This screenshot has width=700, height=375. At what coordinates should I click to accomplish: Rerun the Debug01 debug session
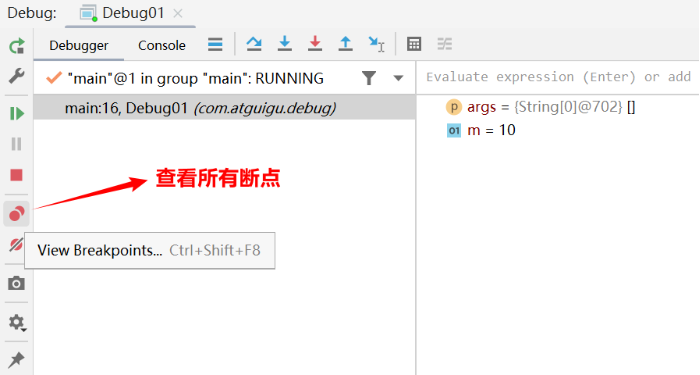17,46
